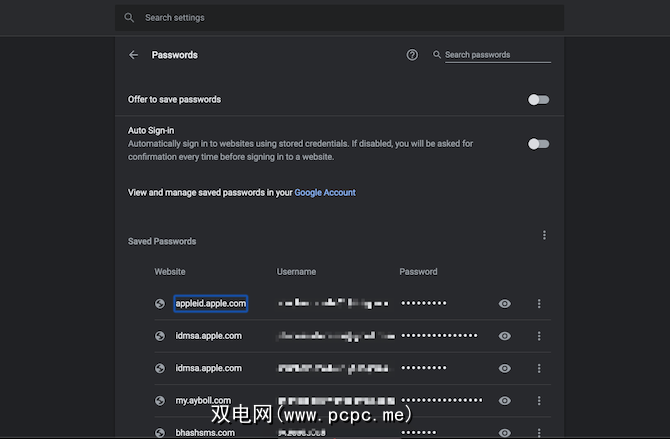Click the globe icon beside appleid.apple.com
The image size is (670, 439).
click(x=160, y=304)
